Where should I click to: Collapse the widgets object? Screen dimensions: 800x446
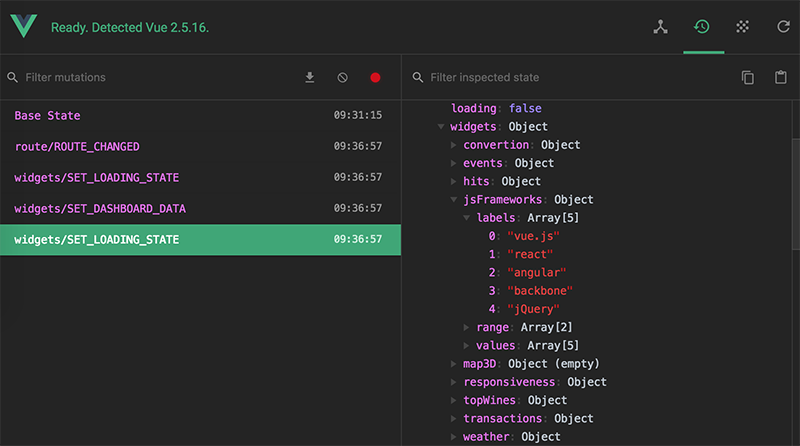coord(440,127)
